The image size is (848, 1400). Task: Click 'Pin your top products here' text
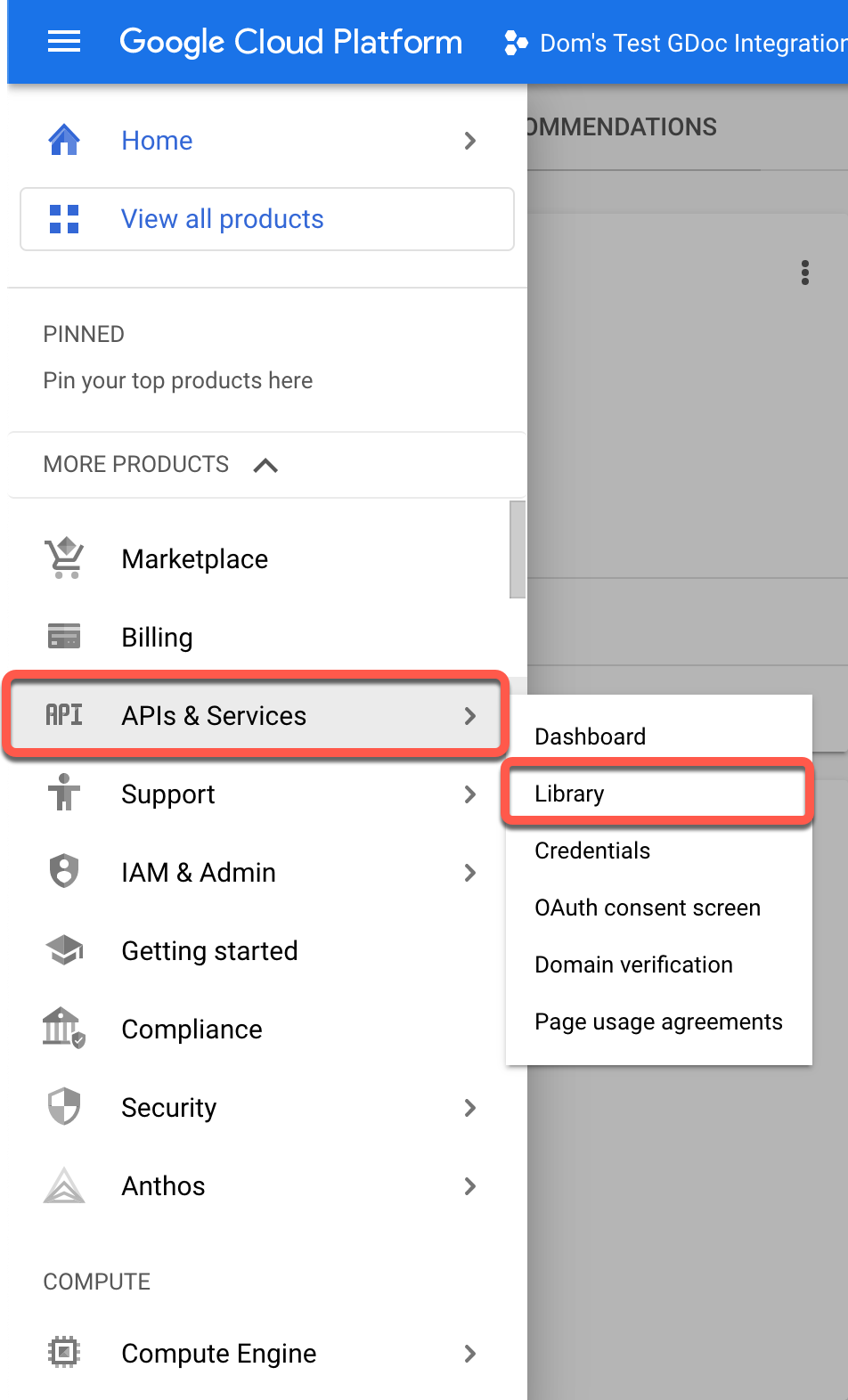178,380
